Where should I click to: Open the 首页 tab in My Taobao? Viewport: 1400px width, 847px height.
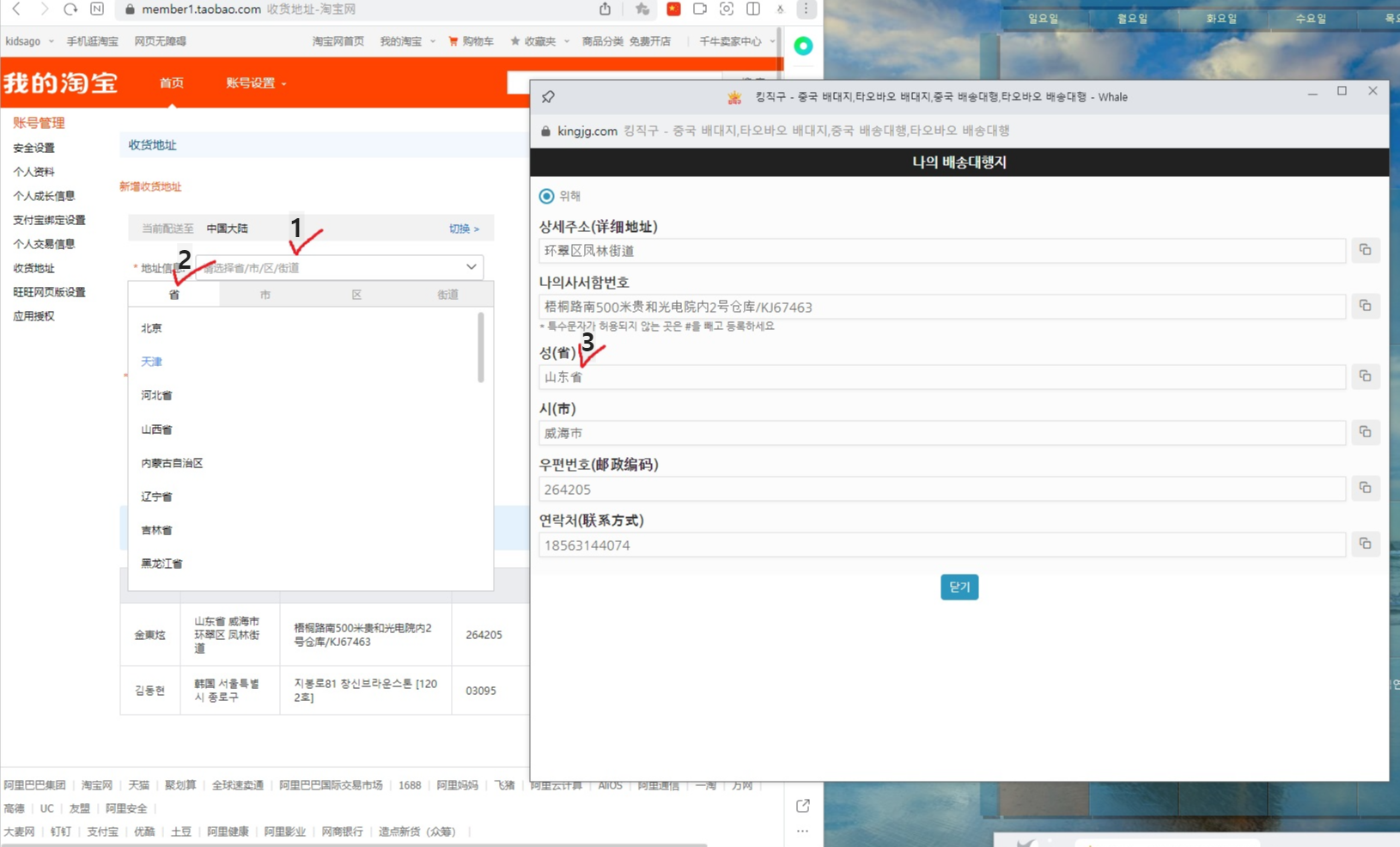pyautogui.click(x=172, y=83)
